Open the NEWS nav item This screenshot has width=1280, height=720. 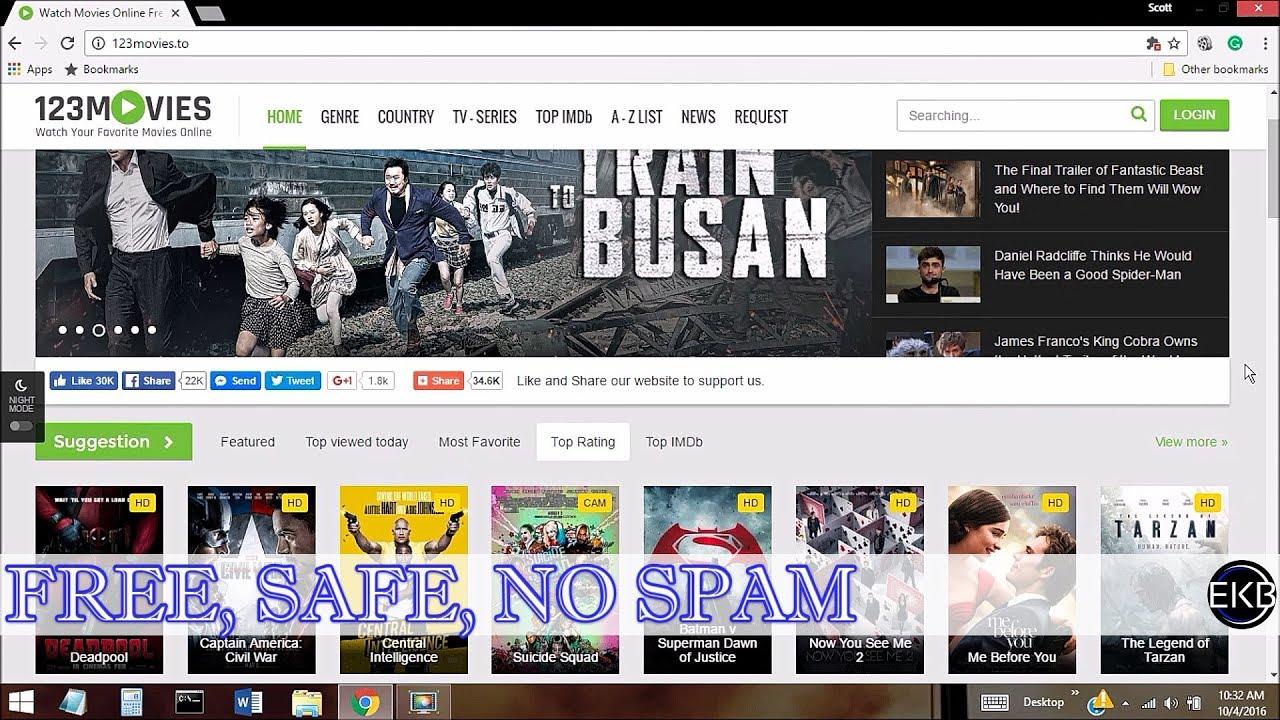698,116
